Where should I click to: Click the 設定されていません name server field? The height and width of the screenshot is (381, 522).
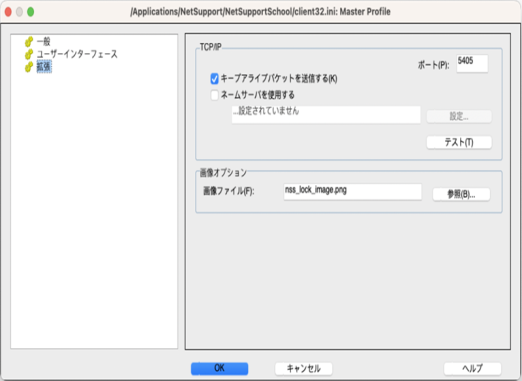click(x=326, y=115)
